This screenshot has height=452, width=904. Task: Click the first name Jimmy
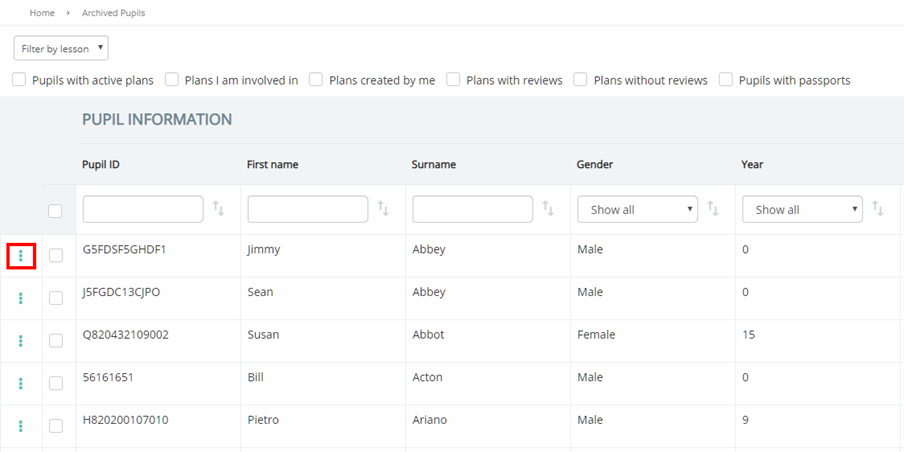[263, 250]
